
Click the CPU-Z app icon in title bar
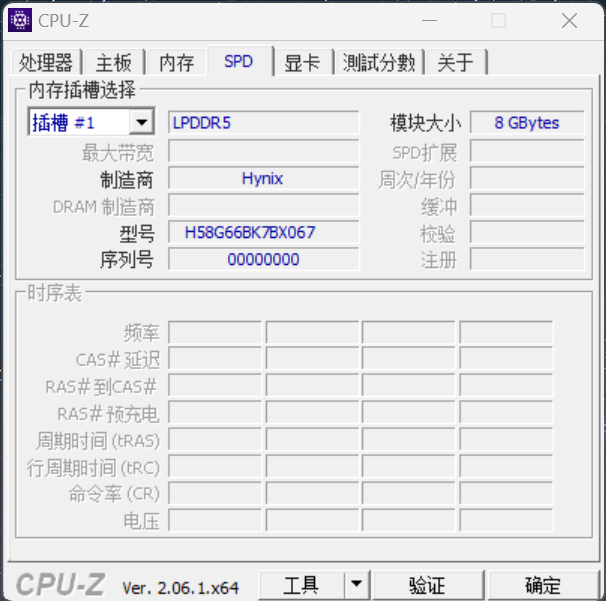20,20
